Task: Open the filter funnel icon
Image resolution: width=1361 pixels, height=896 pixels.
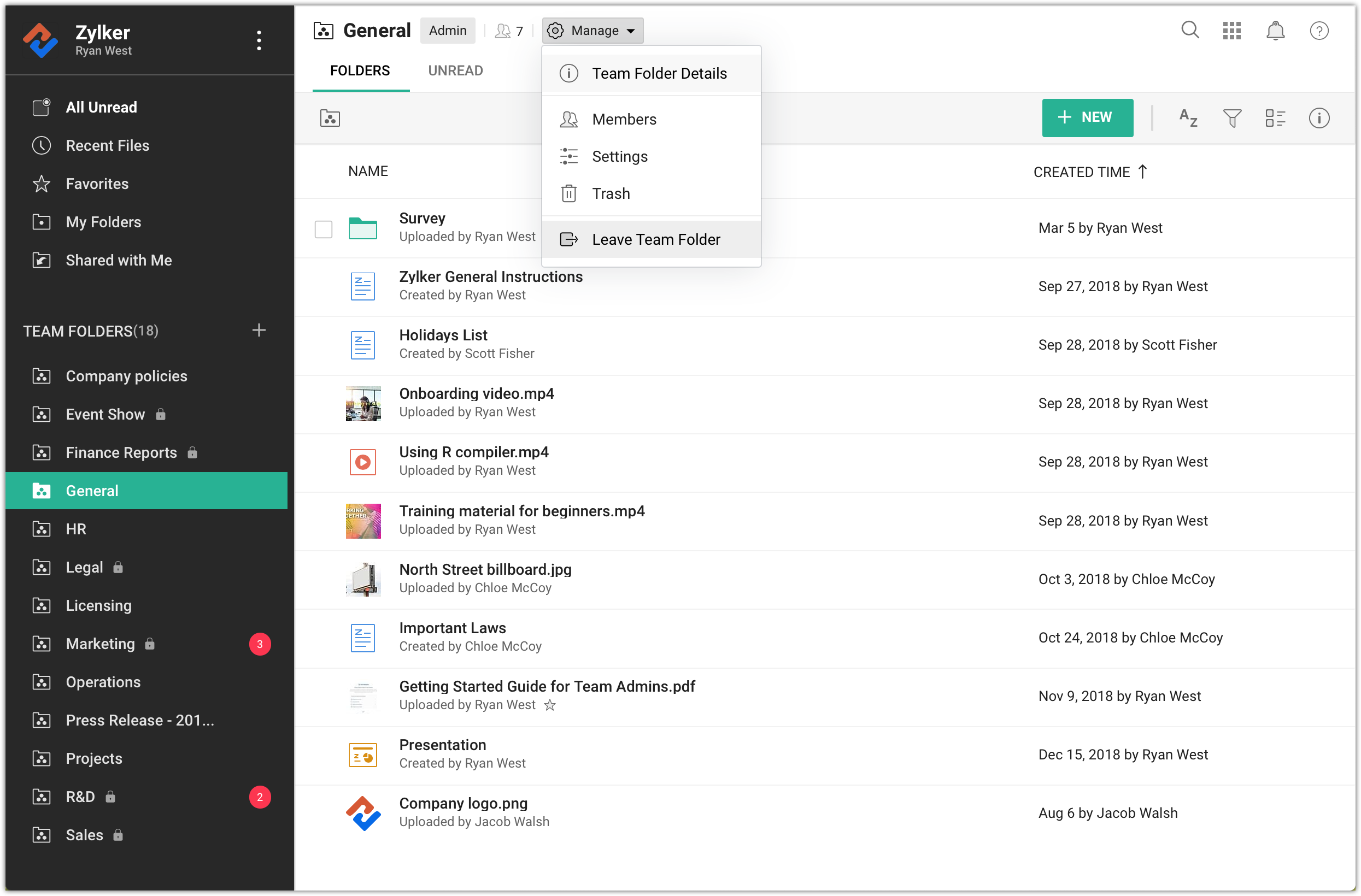Action: (1232, 119)
